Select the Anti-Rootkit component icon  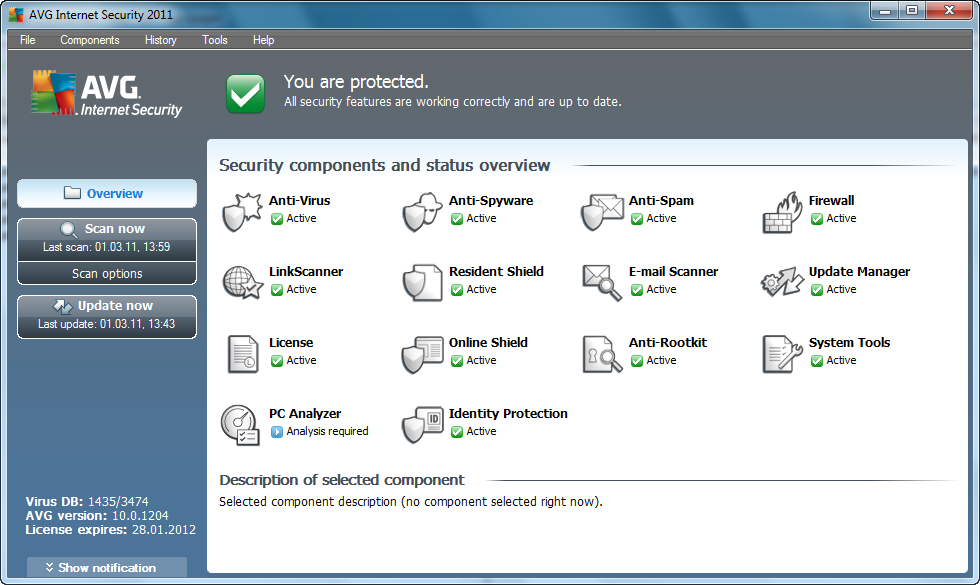pos(601,353)
